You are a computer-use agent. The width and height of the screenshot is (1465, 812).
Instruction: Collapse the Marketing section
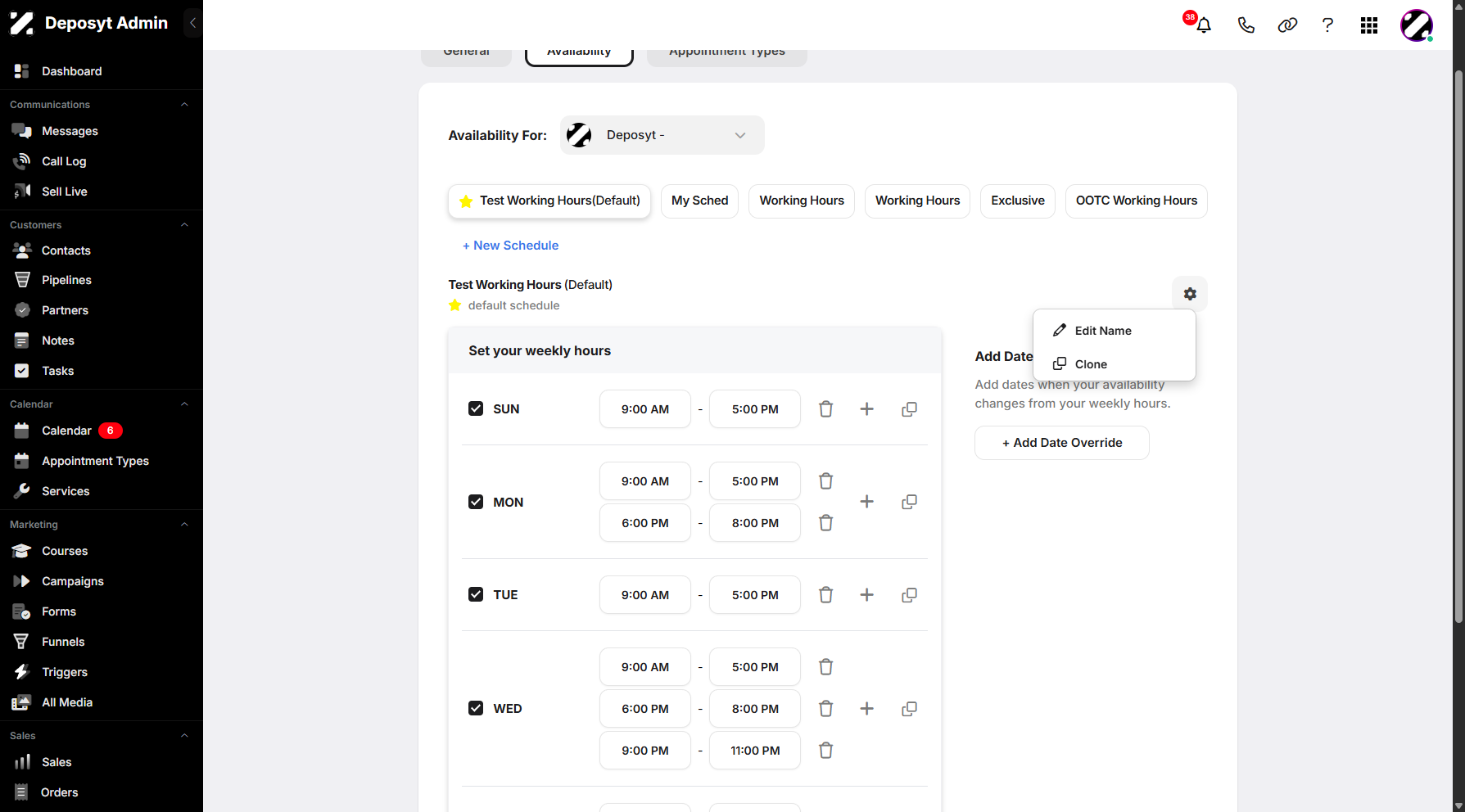coord(184,525)
